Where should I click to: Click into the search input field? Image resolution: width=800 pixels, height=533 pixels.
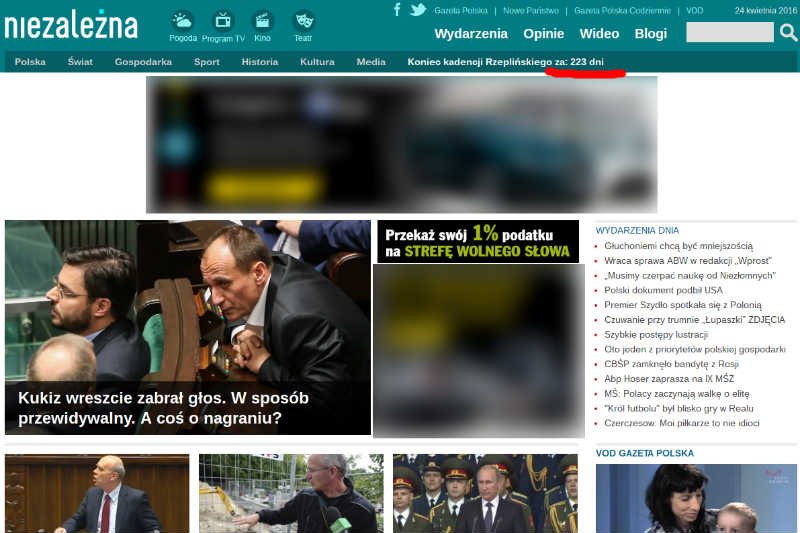[x=730, y=32]
